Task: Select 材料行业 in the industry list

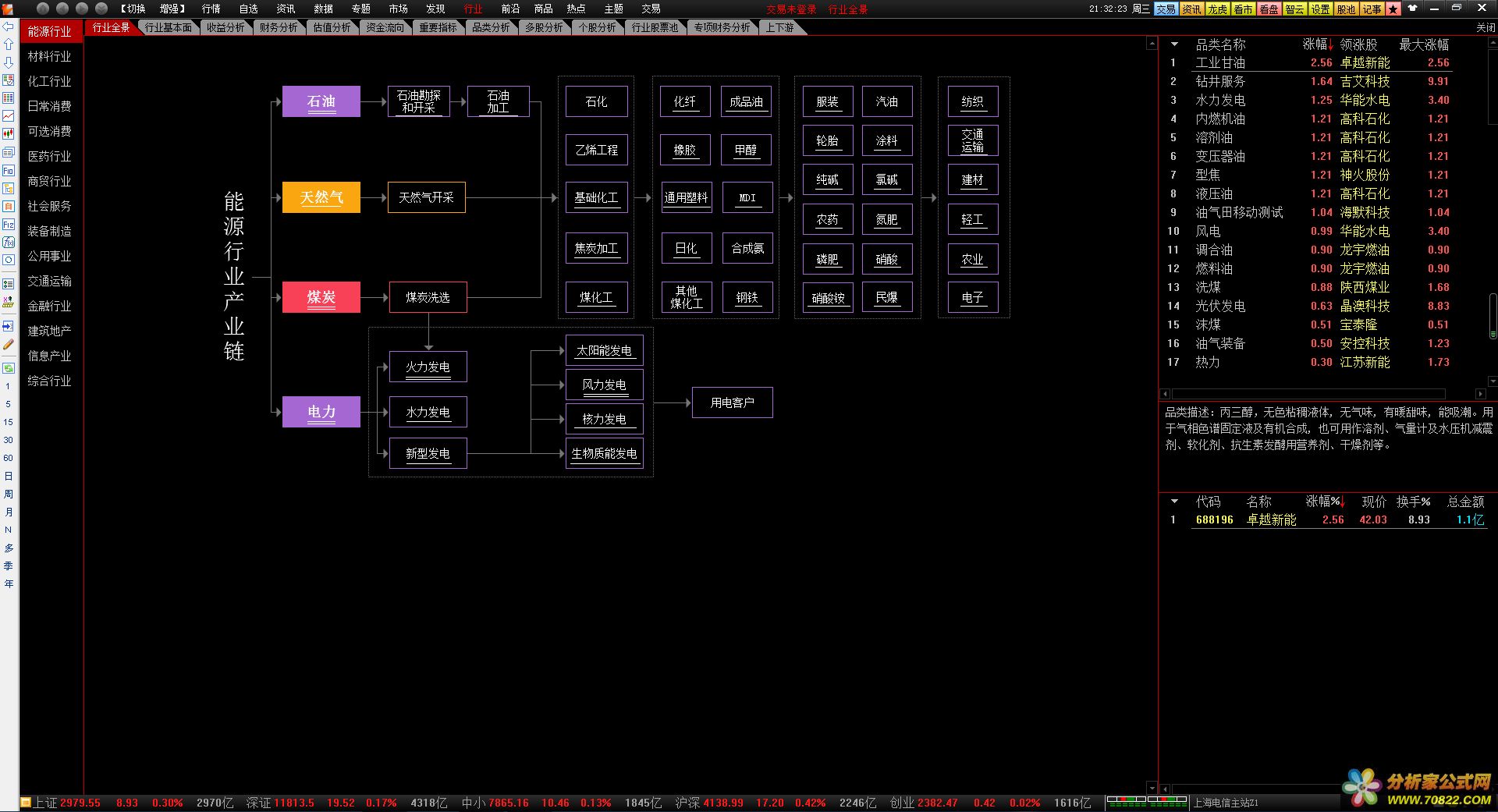Action: (x=50, y=57)
